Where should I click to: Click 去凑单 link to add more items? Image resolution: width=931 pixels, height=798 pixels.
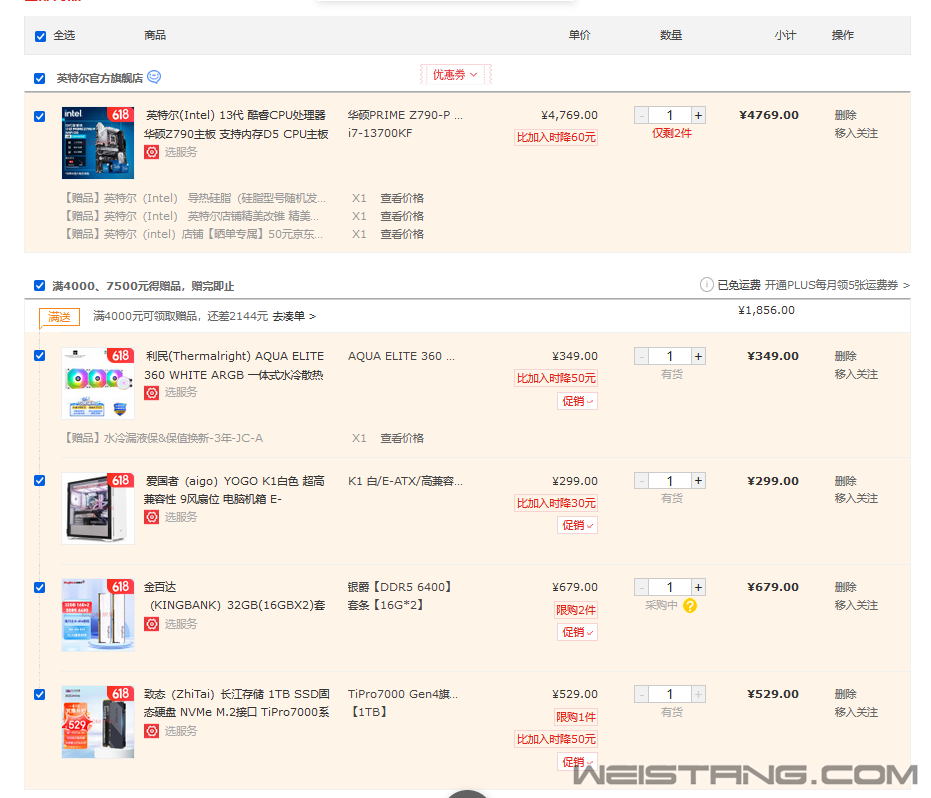tap(294, 316)
